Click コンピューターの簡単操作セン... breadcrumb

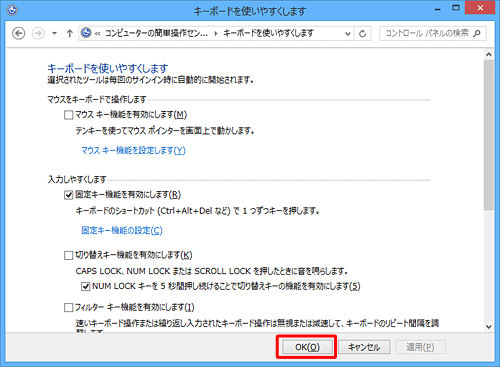(x=156, y=33)
